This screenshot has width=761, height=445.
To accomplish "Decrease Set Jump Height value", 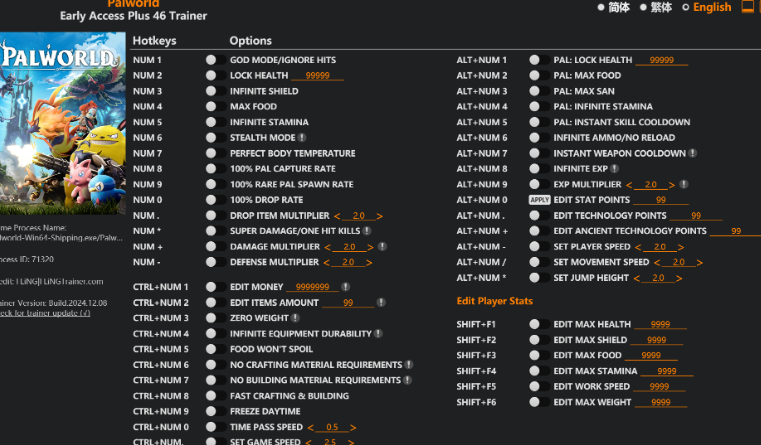I will [636, 278].
